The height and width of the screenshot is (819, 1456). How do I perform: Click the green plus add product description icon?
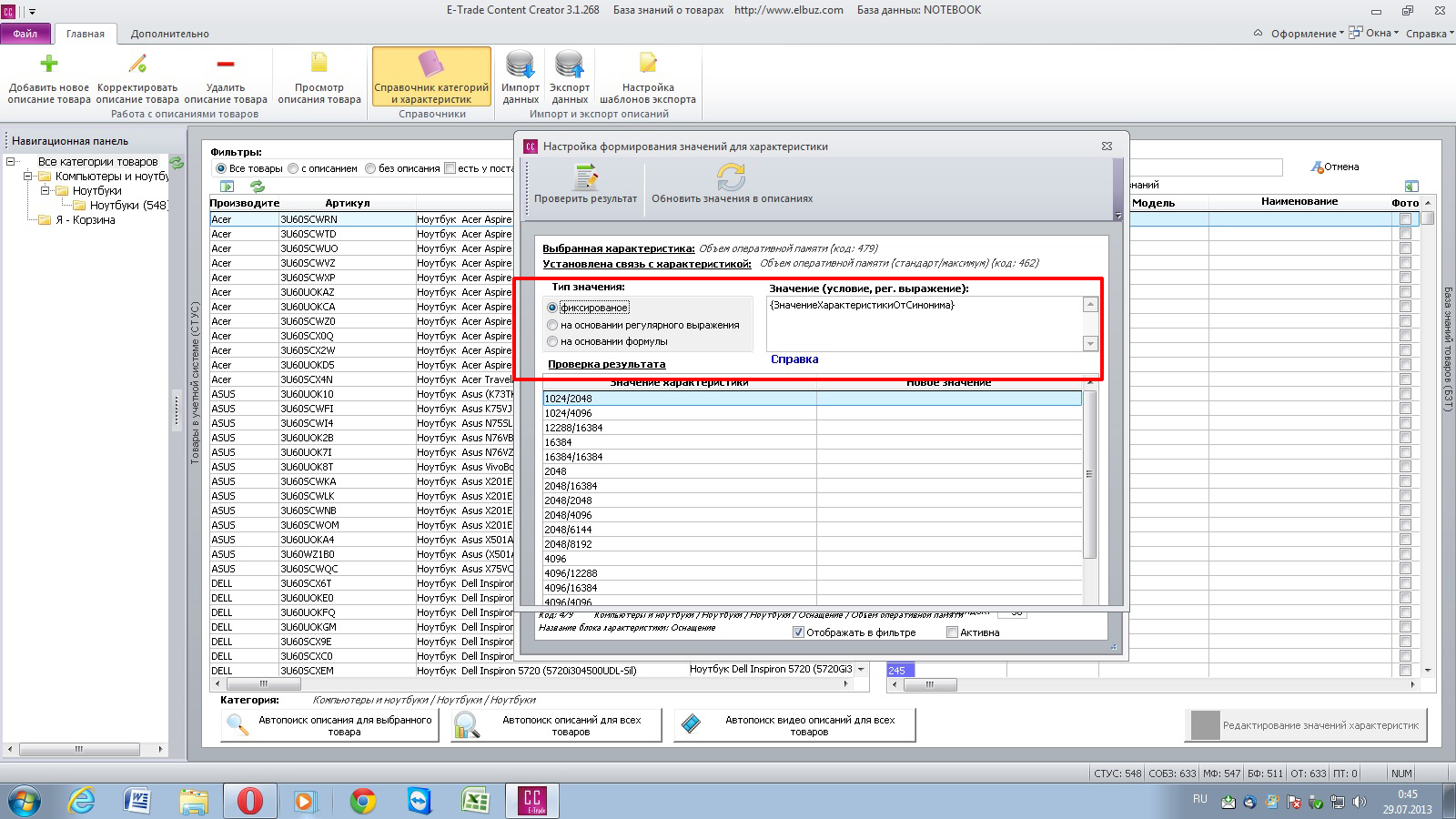pos(49,64)
